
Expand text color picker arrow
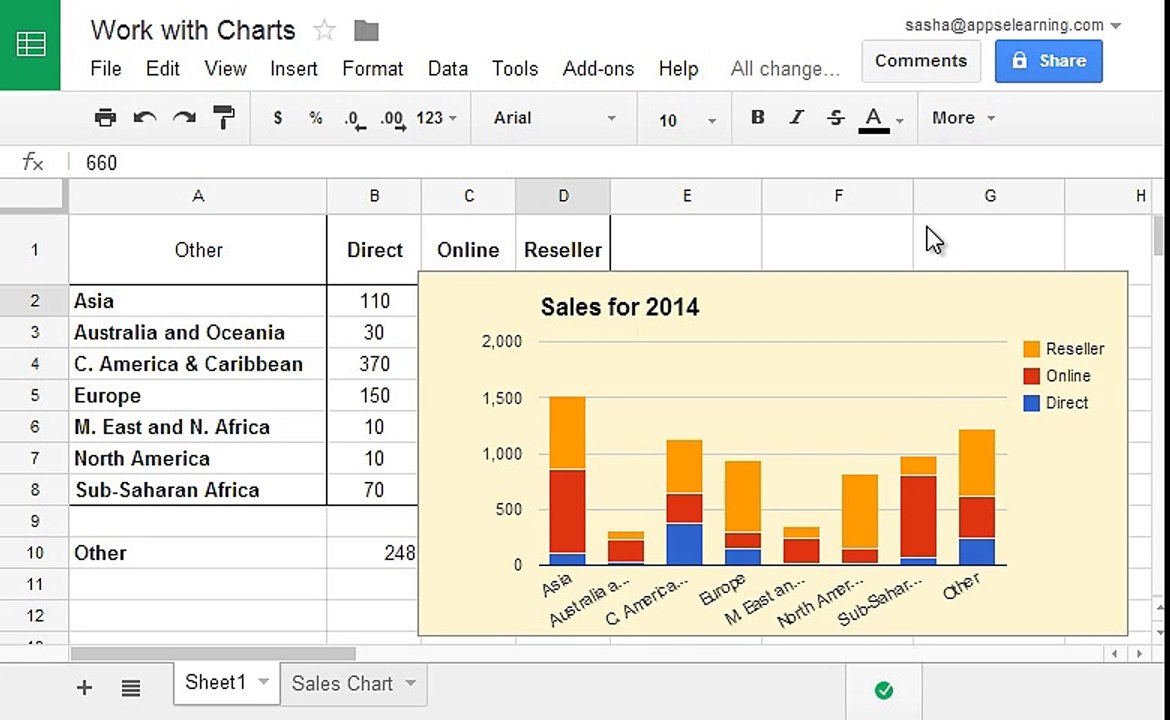tap(900, 120)
